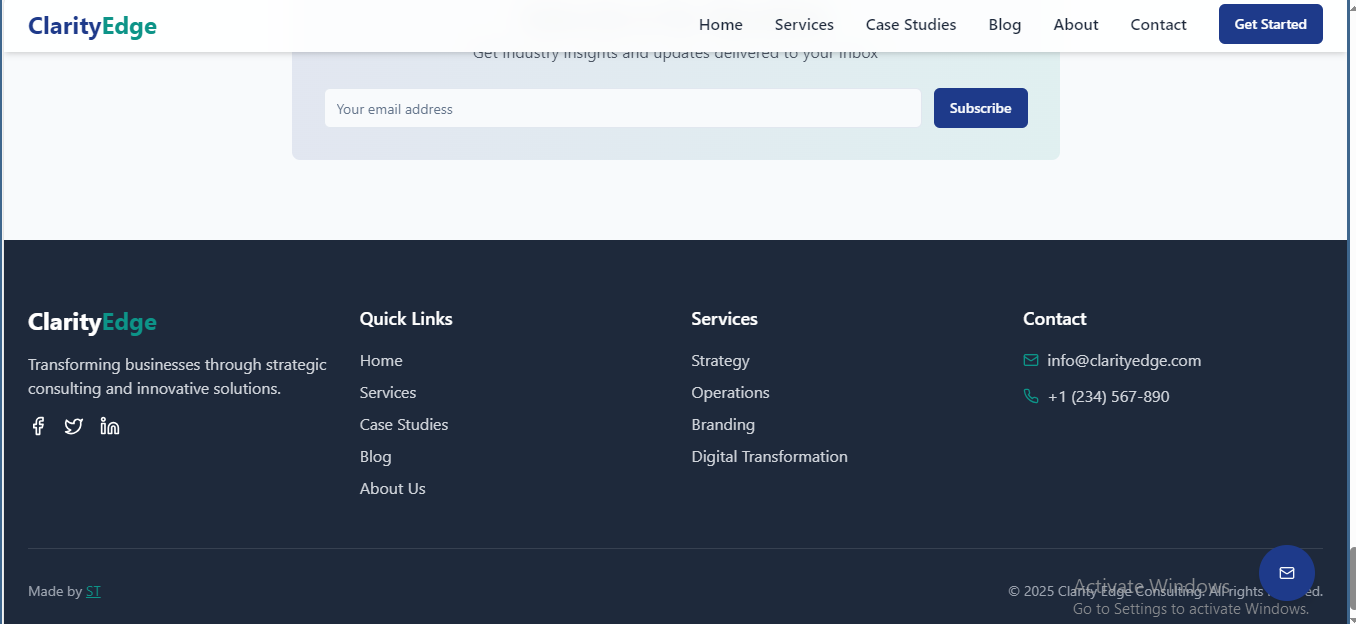
Task: Open the LinkedIn icon in footer
Action: 110,426
